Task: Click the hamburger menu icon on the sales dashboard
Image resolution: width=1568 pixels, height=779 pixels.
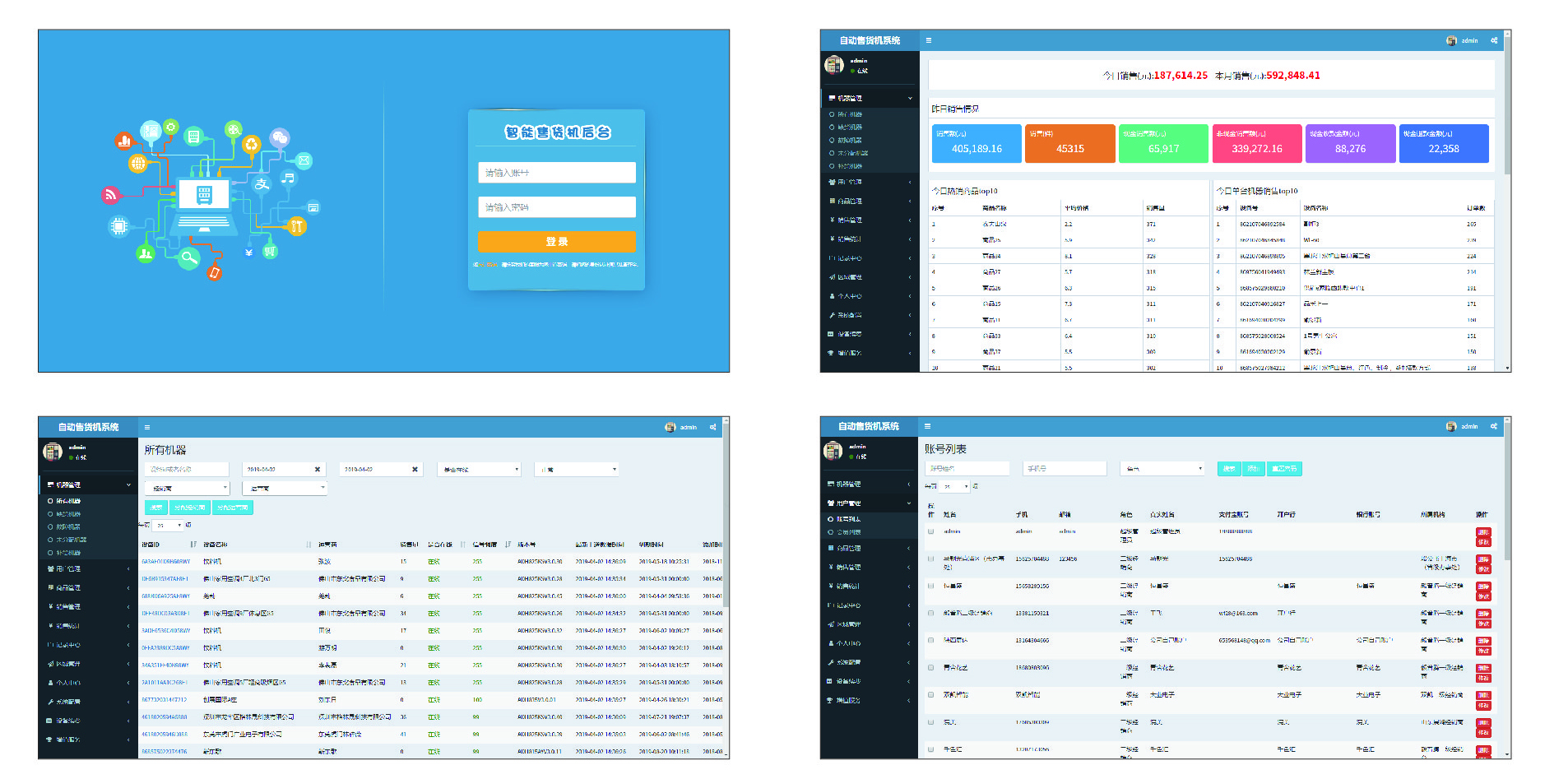Action: coord(929,40)
